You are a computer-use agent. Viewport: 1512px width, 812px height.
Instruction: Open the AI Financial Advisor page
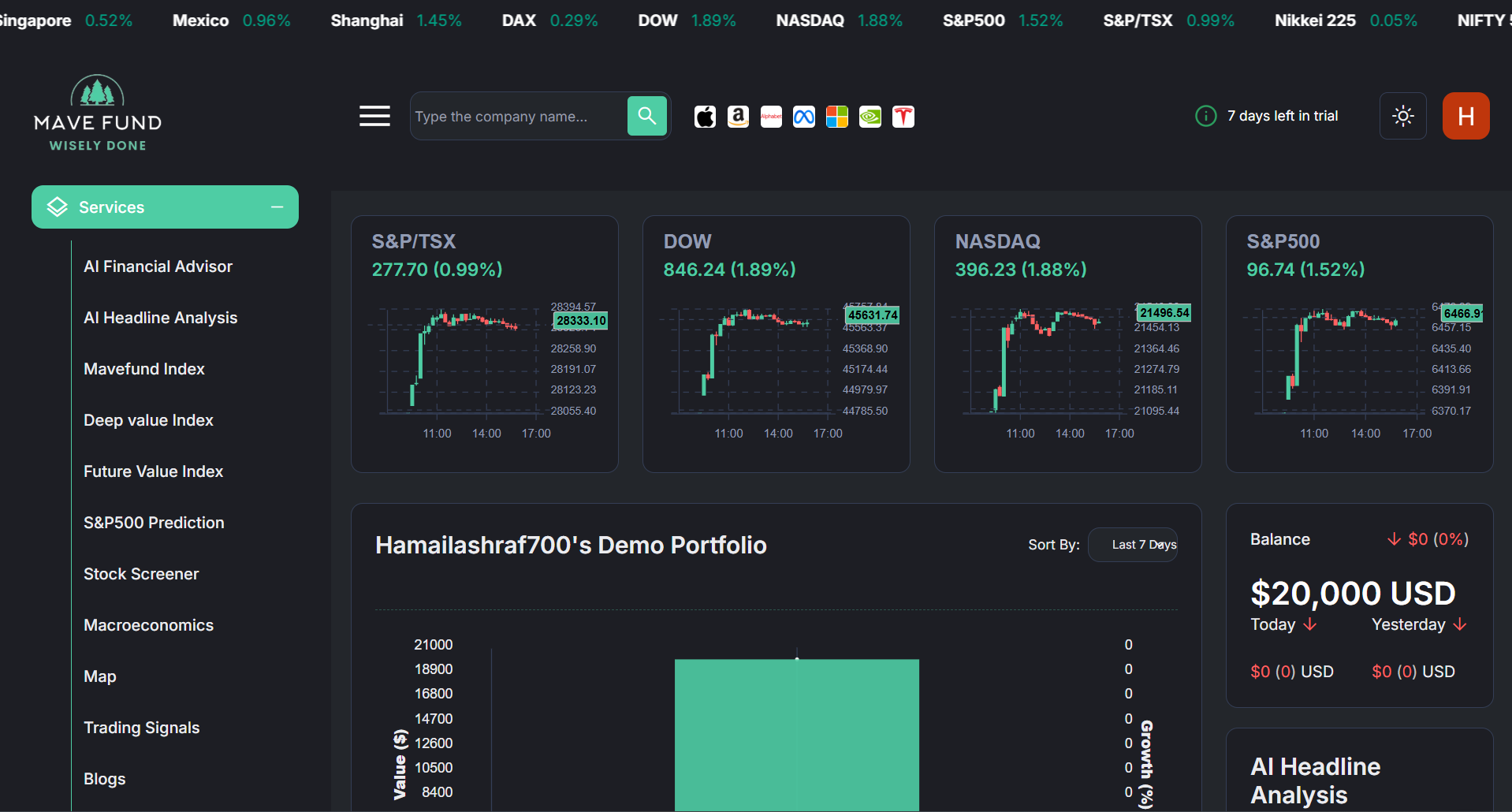(158, 266)
